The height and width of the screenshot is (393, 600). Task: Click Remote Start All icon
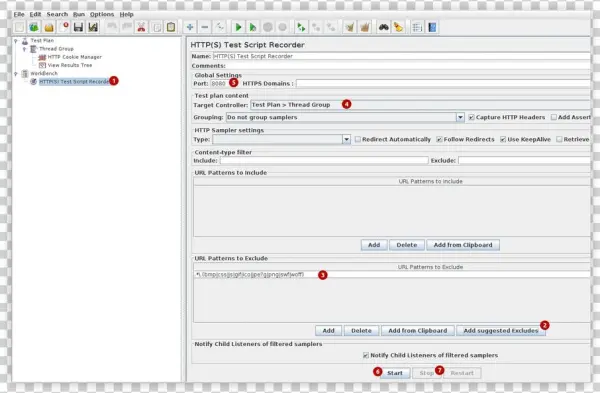[x=301, y=27]
